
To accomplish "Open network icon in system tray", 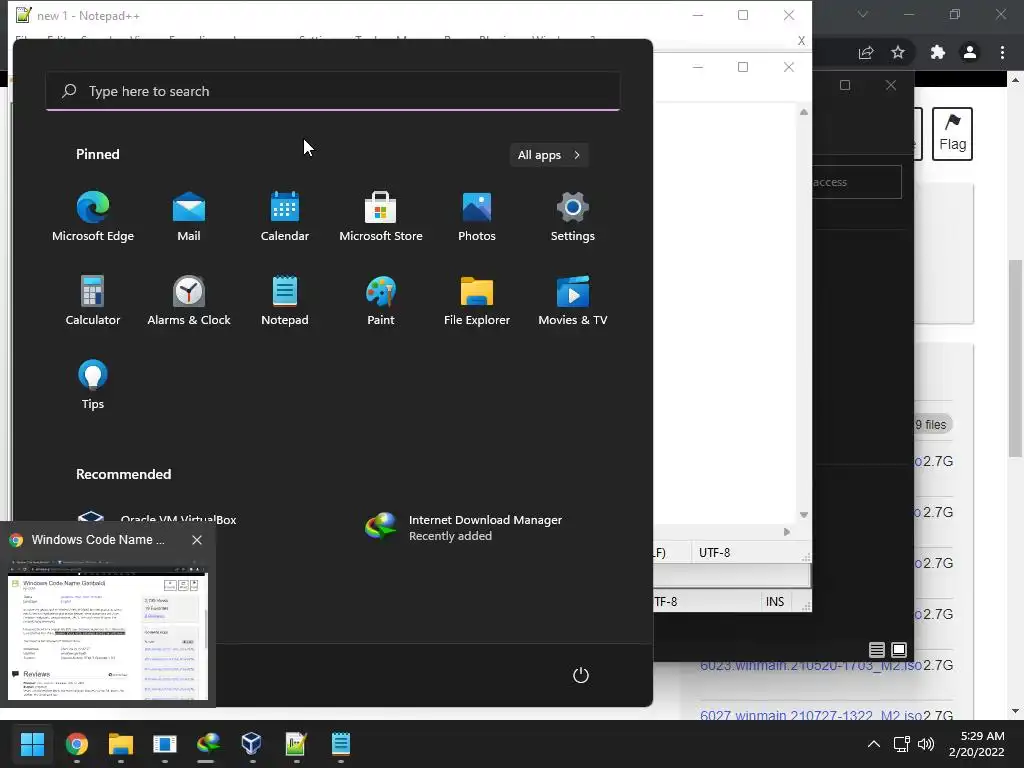I will pos(902,744).
